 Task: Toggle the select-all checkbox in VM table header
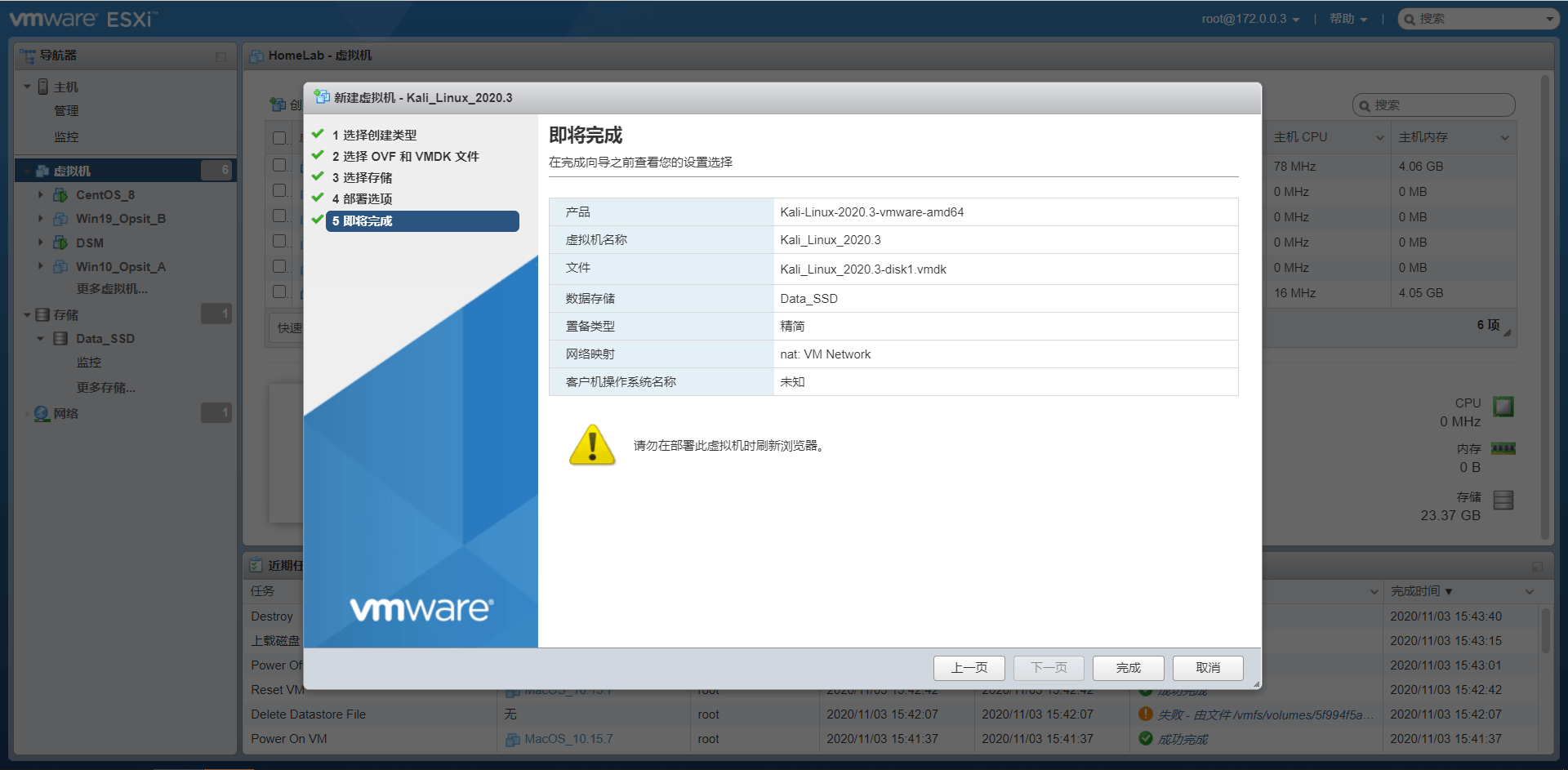279,138
